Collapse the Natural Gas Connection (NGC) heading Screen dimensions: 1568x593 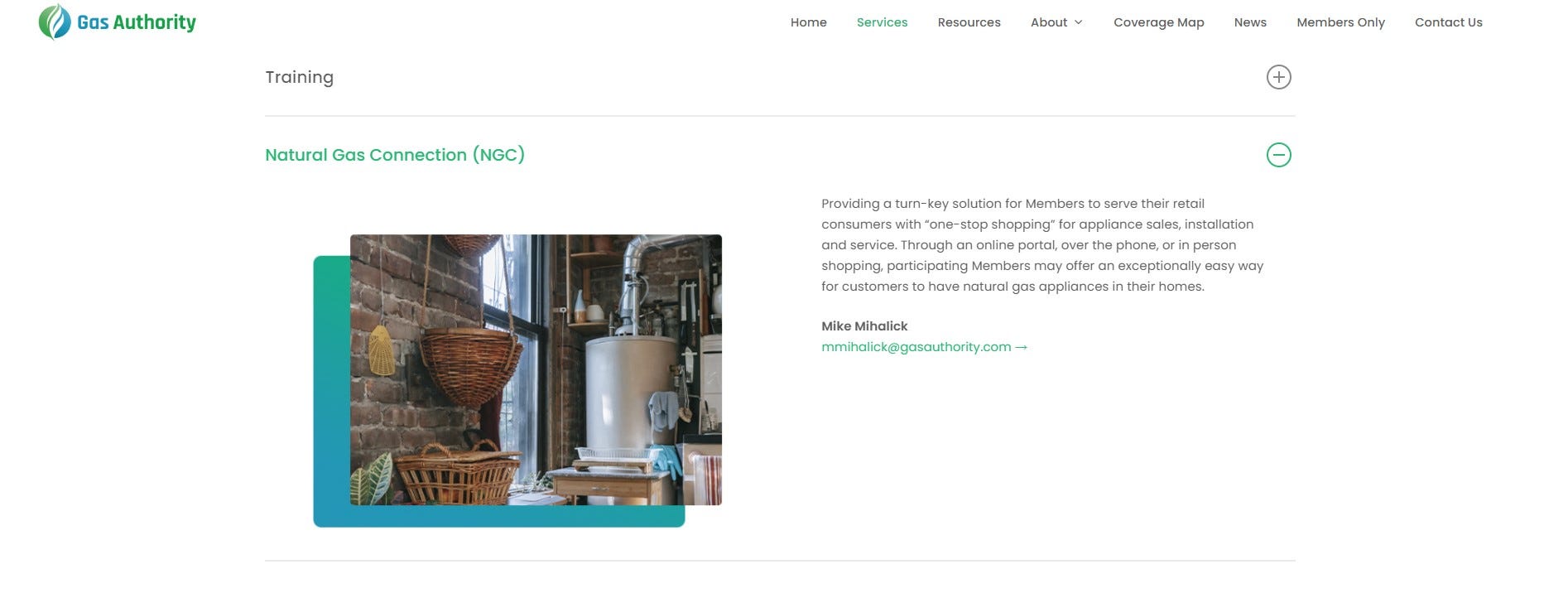(x=395, y=155)
